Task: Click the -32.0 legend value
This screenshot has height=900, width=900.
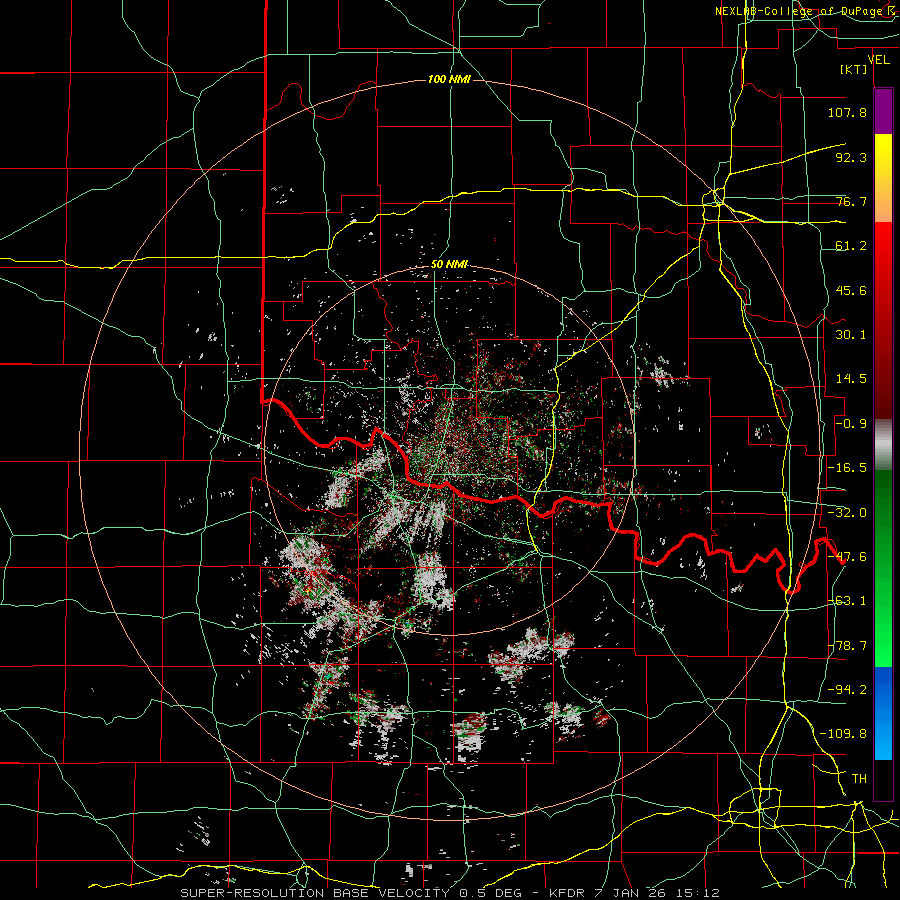Action: [847, 513]
